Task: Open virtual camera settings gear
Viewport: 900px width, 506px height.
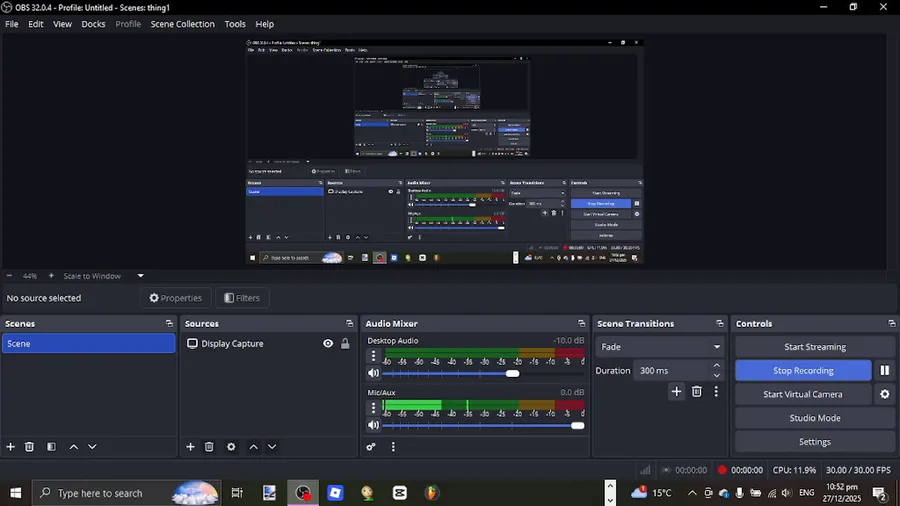Action: click(x=885, y=394)
